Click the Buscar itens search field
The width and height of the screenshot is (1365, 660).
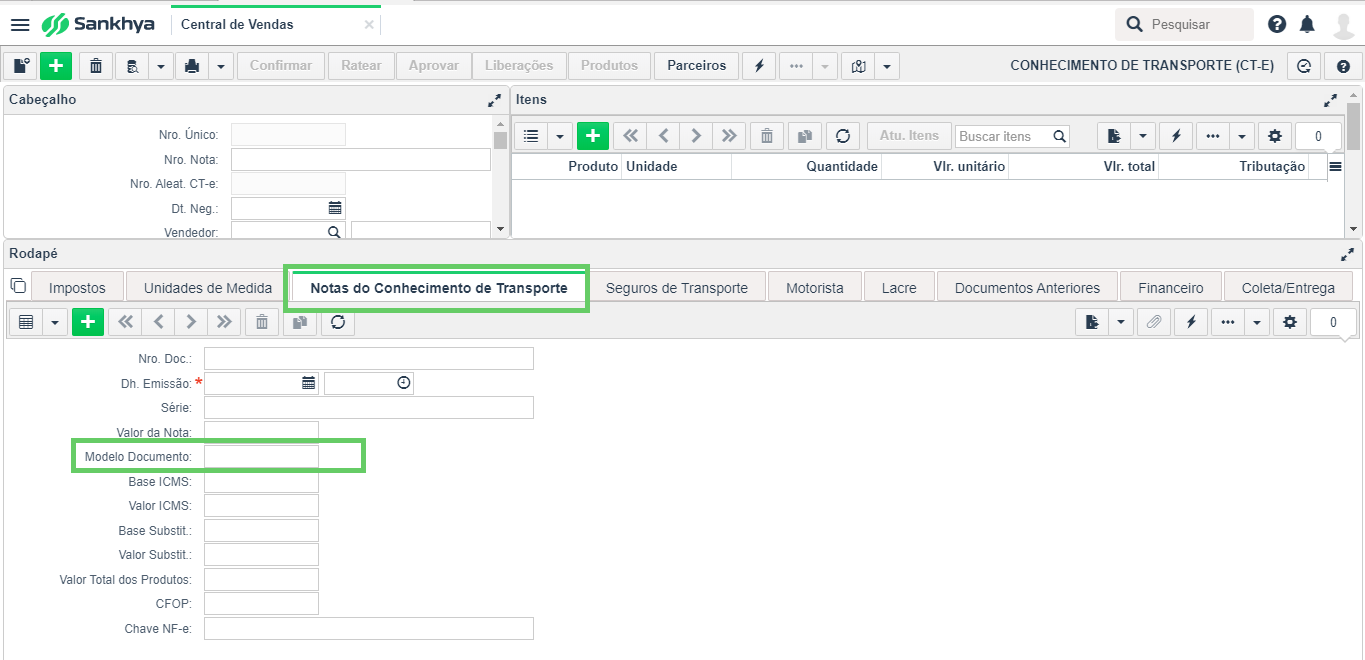[1012, 136]
